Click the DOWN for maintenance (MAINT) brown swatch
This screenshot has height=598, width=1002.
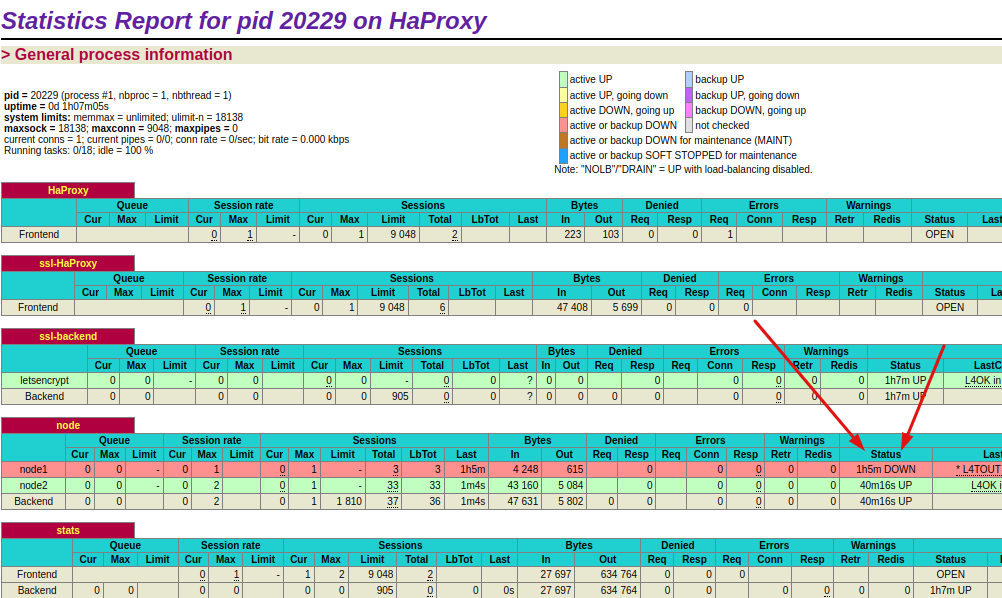563,140
